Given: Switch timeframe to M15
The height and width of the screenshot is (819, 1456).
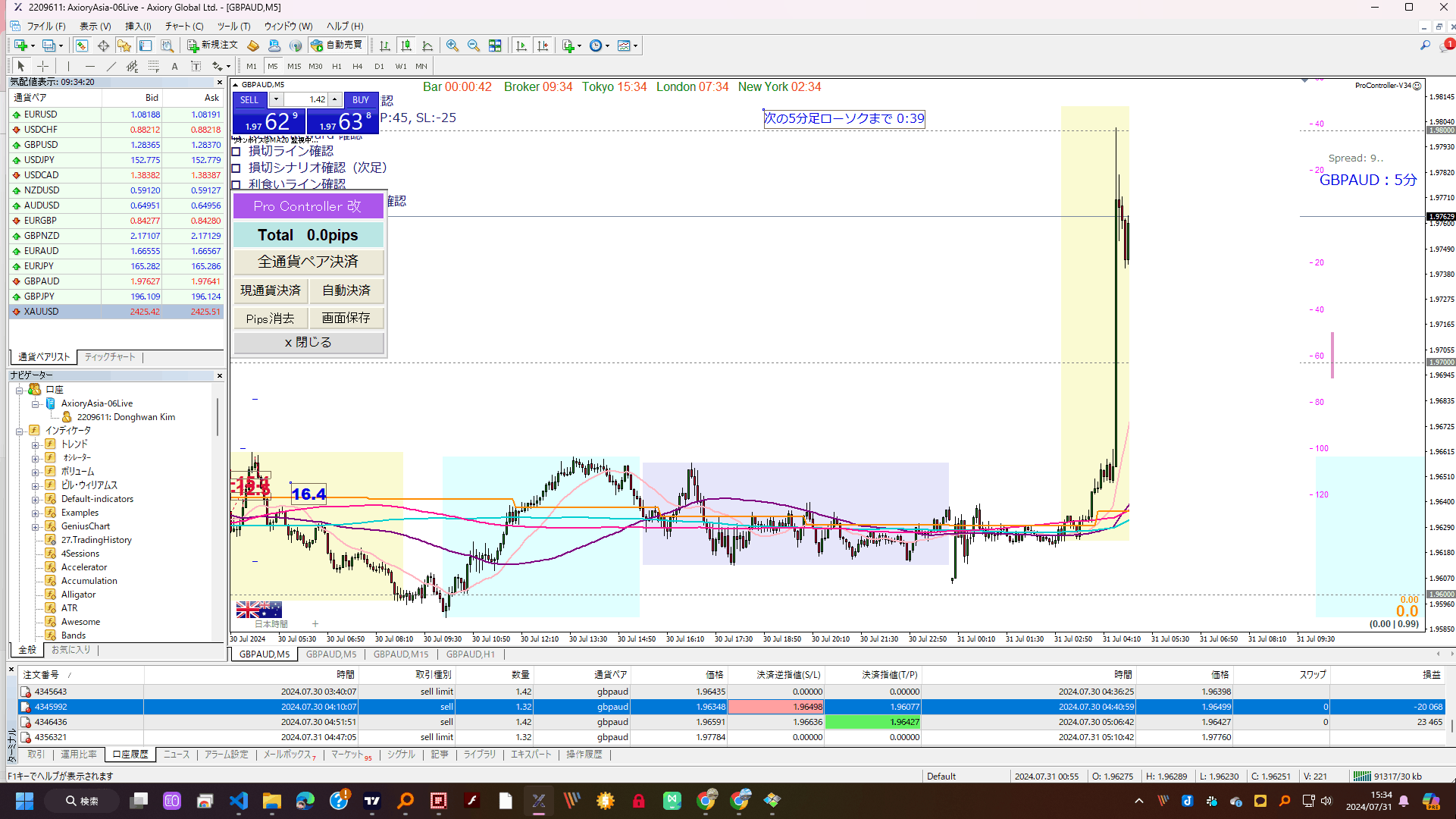Looking at the screenshot, I should pos(294,66).
